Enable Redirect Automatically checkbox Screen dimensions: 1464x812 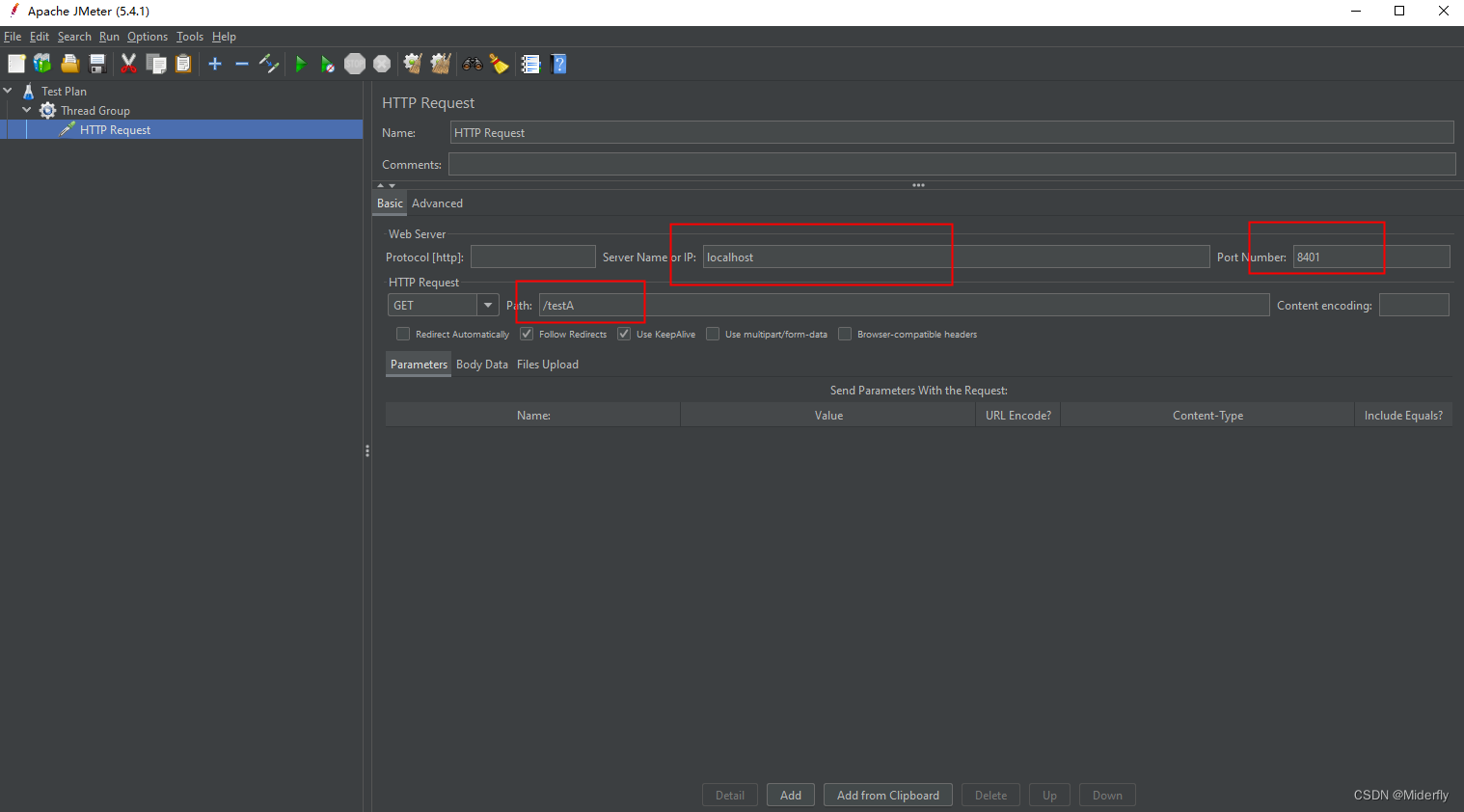[x=403, y=334]
